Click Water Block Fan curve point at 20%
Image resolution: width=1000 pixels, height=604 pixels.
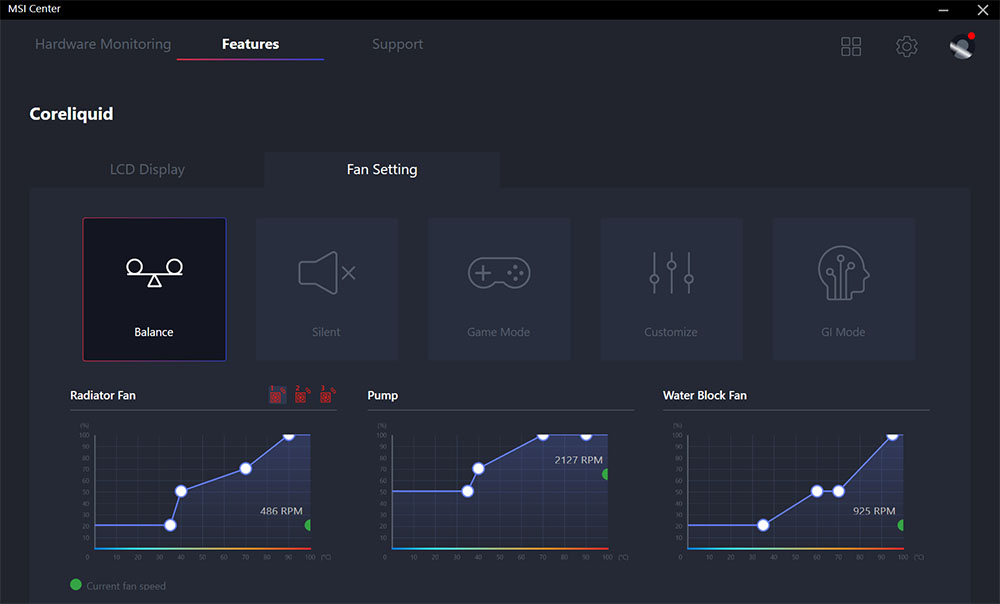click(763, 525)
